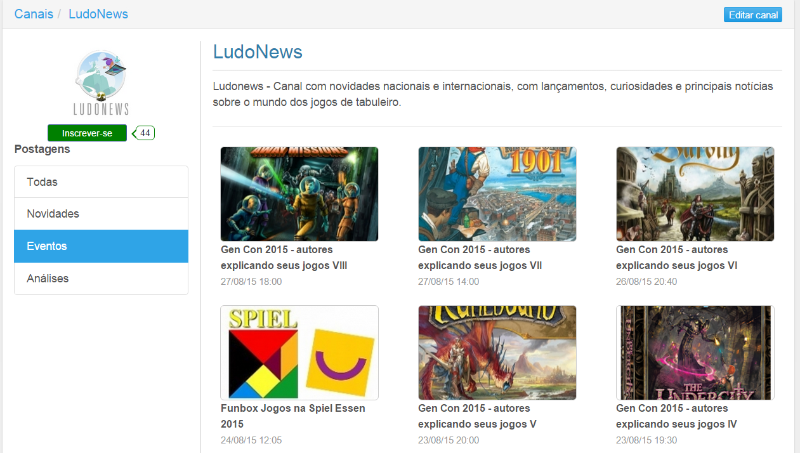The image size is (800, 453).
Task: Select the Análises posts filter
Action: coord(101,278)
